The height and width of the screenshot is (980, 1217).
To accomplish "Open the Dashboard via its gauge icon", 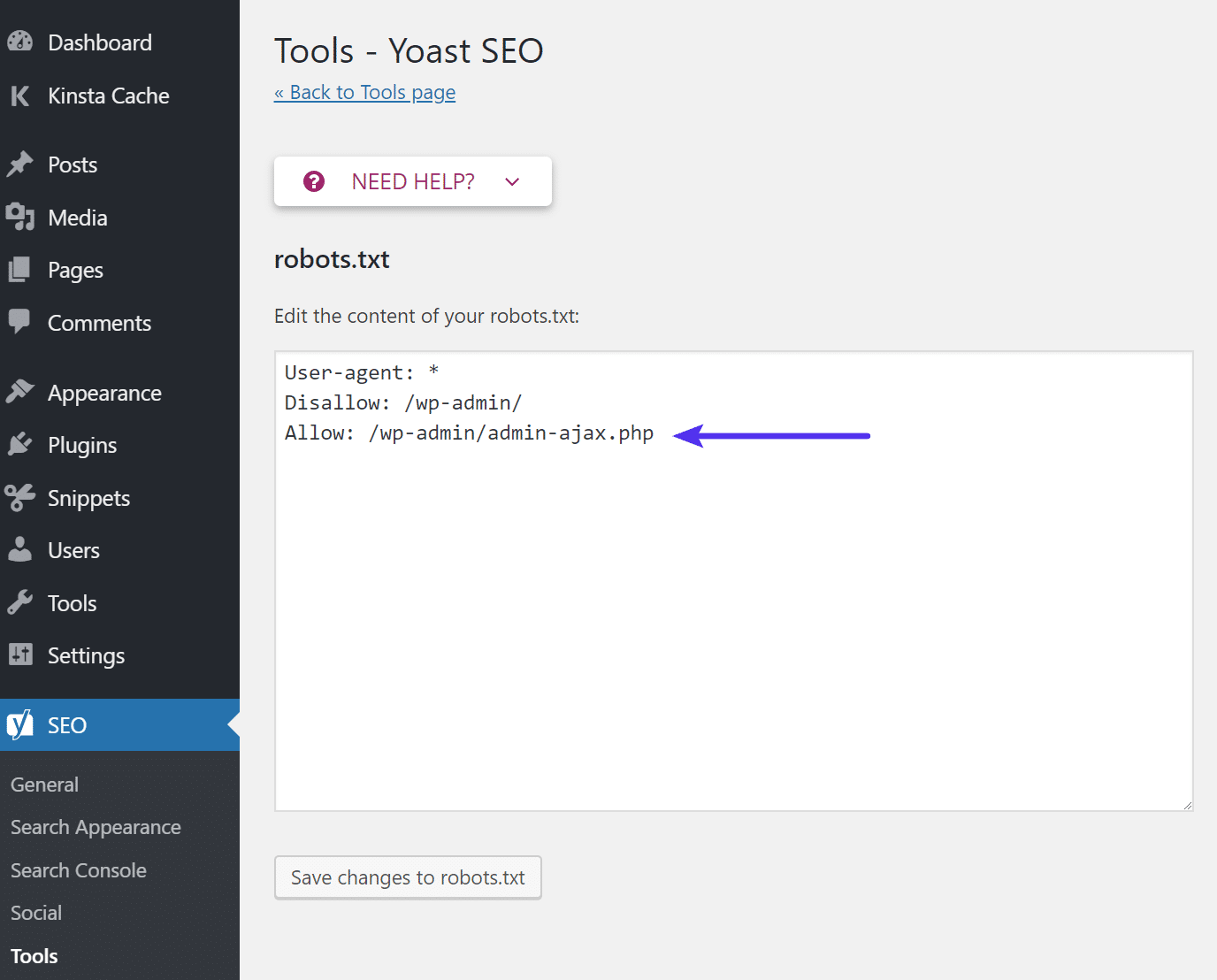I will (19, 41).
